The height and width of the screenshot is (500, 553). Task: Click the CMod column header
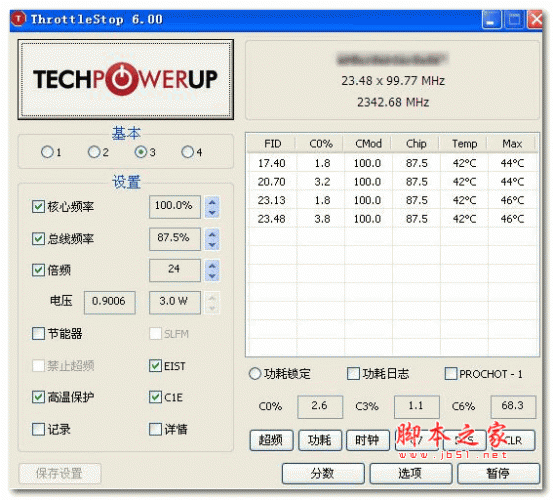pyautogui.click(x=368, y=144)
